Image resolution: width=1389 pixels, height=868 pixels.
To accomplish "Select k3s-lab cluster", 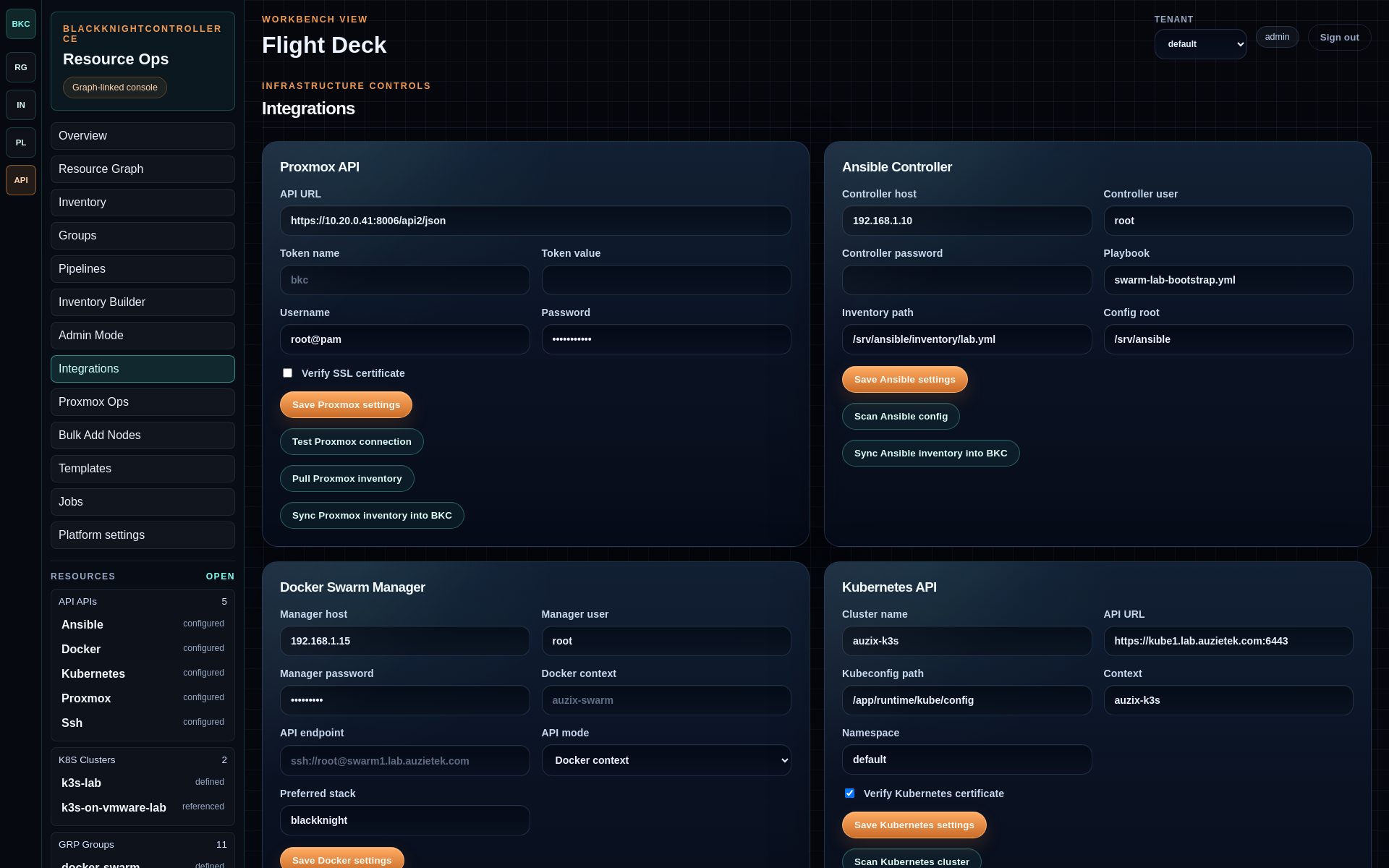I will (x=143, y=783).
